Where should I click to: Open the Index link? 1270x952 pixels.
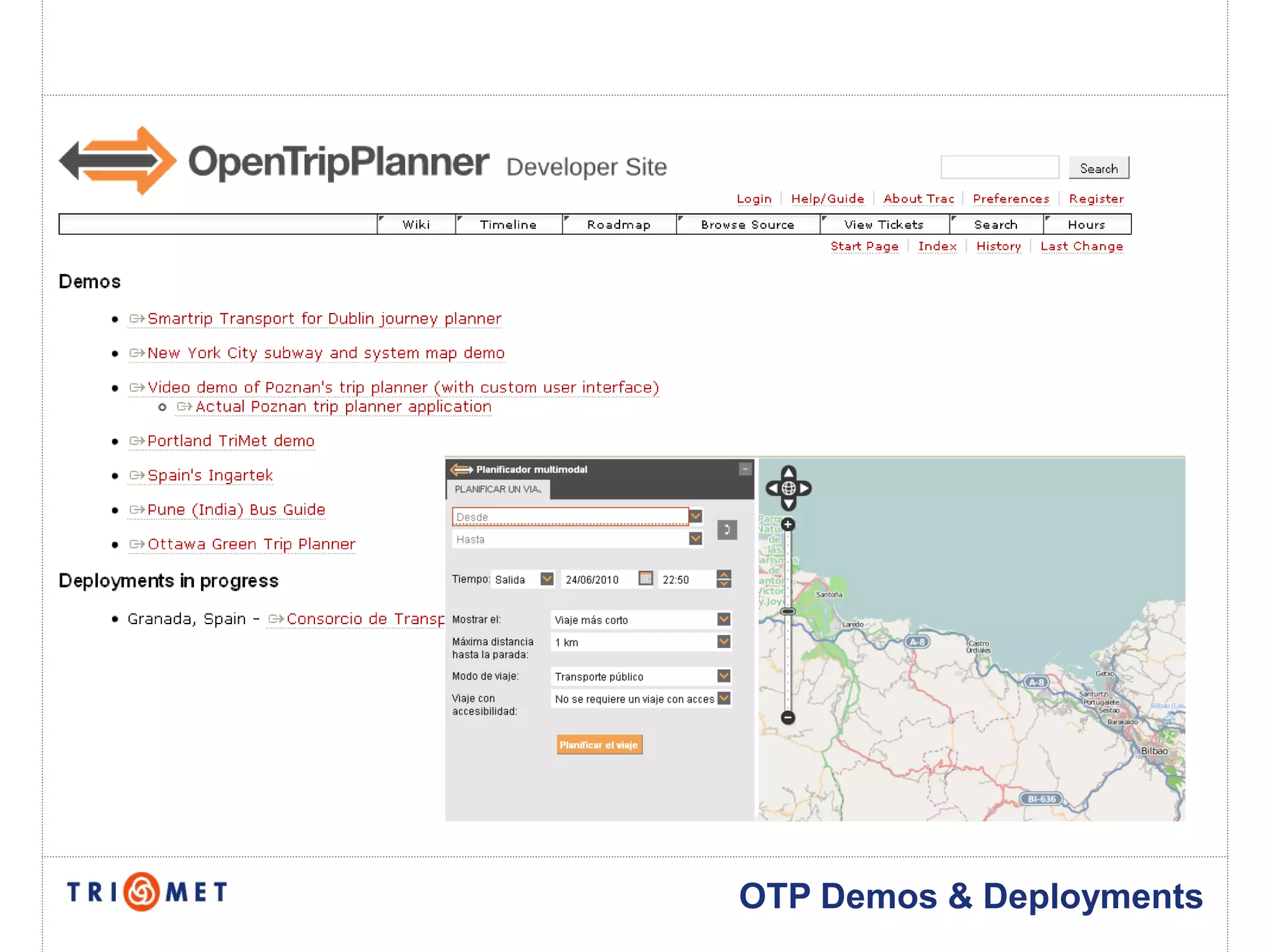(x=938, y=246)
